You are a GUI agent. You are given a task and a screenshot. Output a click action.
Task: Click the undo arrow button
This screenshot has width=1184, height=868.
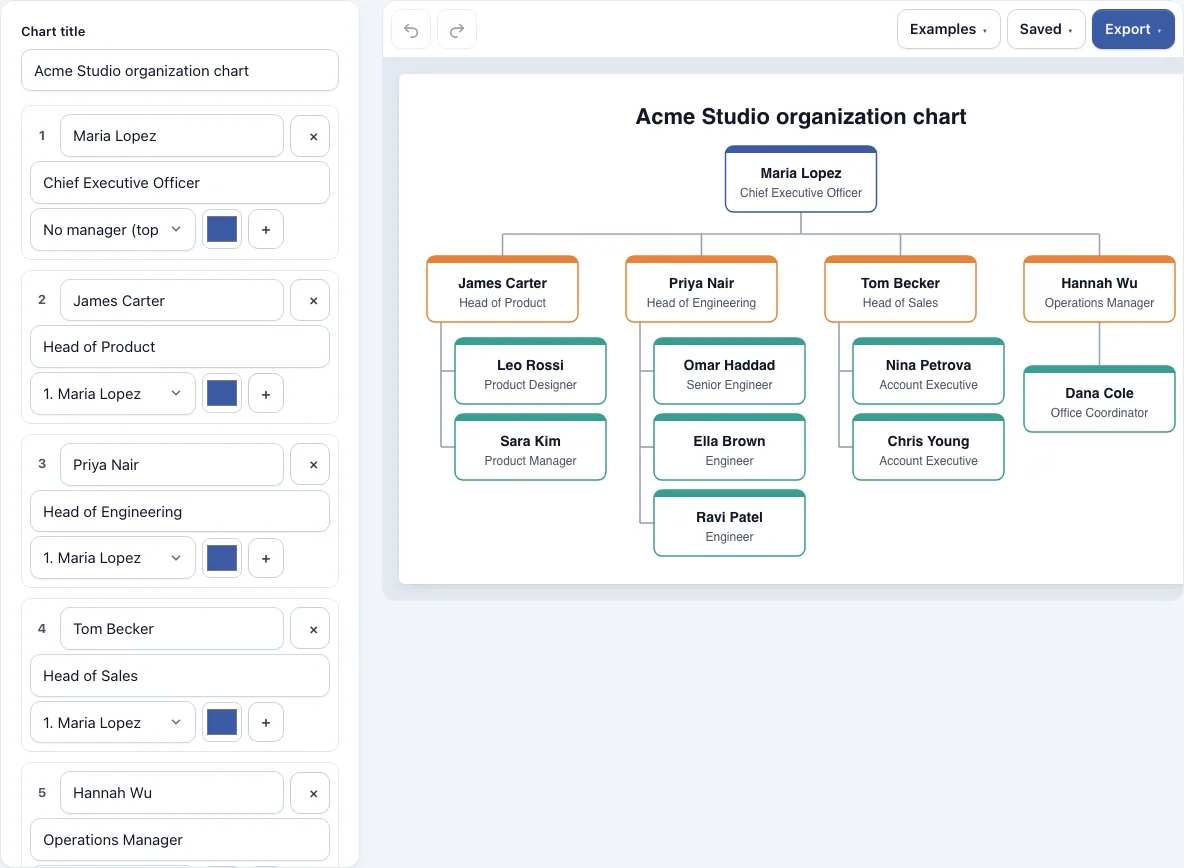[x=411, y=30]
